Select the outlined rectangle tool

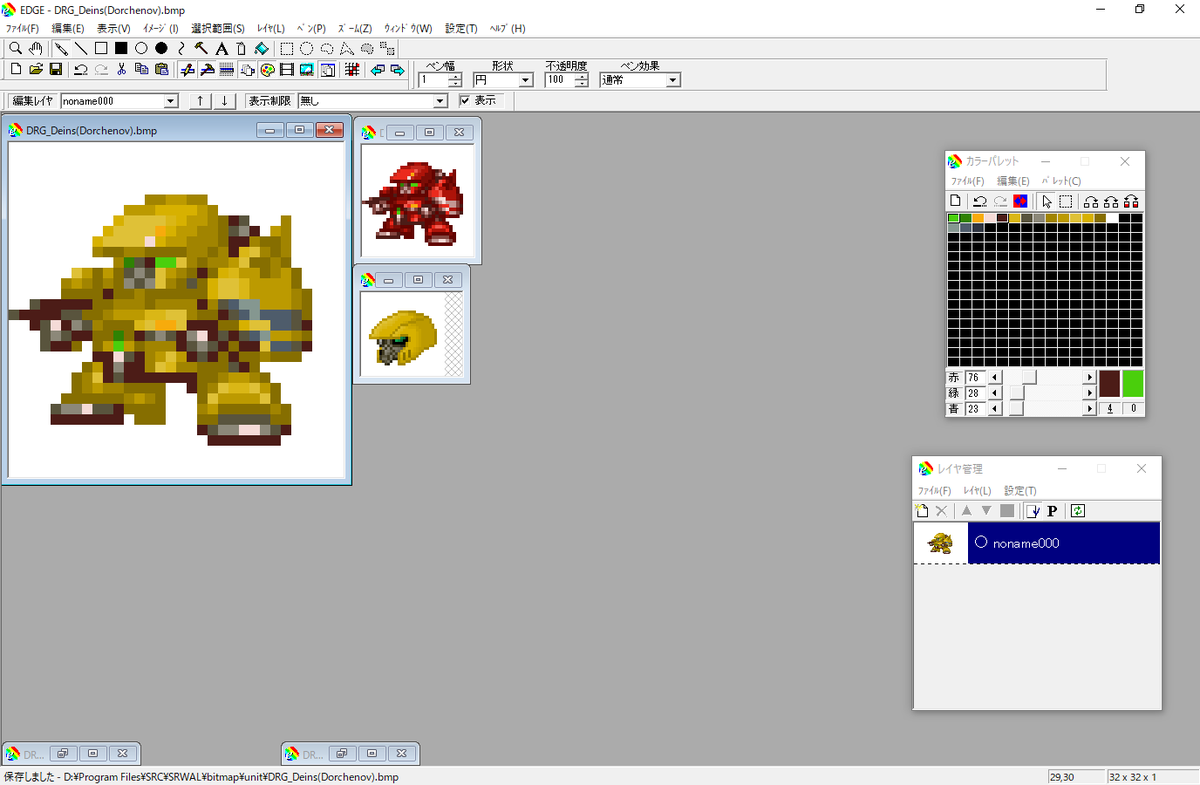point(101,48)
